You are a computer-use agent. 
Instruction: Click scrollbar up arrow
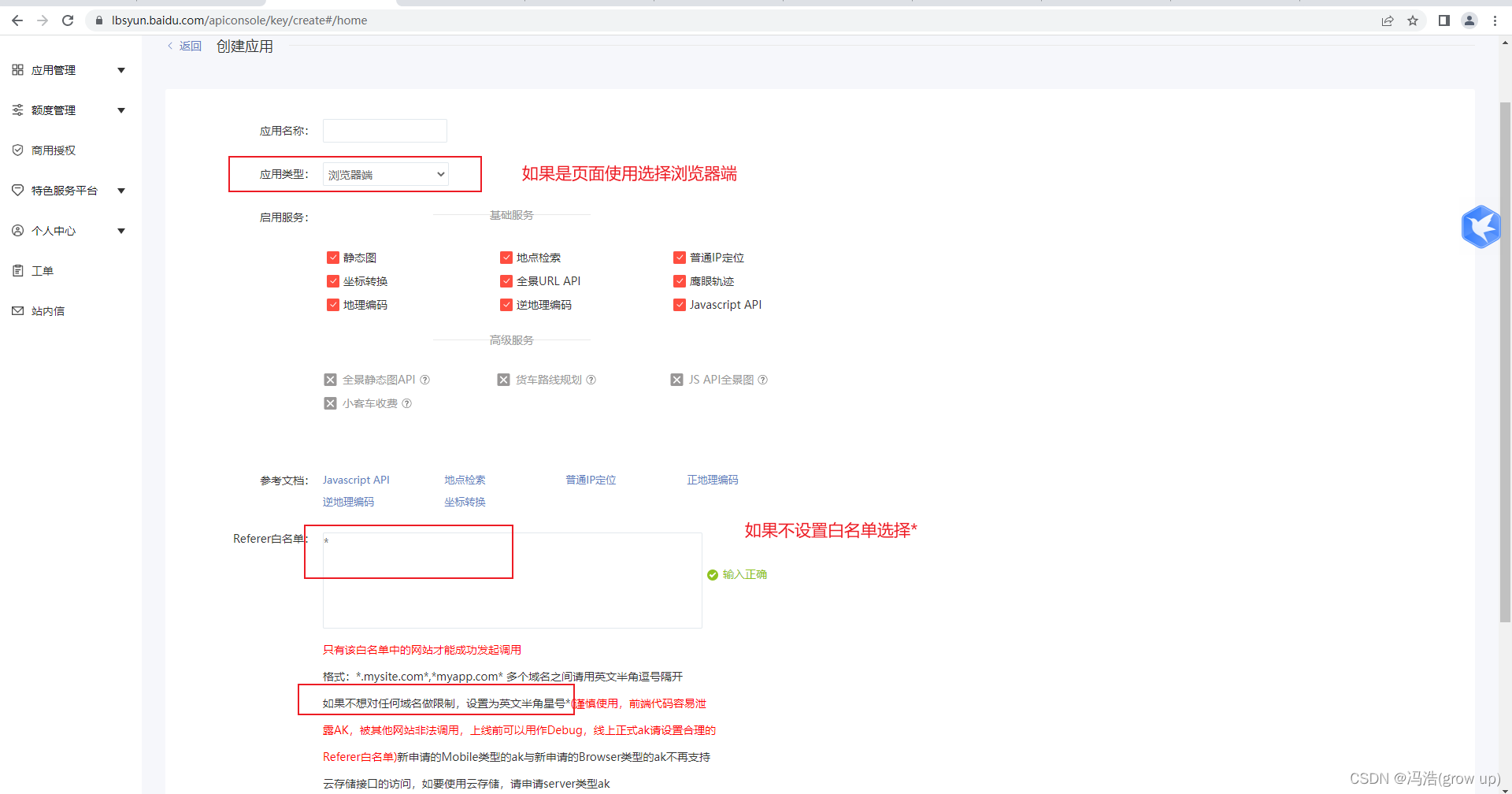tap(1505, 43)
